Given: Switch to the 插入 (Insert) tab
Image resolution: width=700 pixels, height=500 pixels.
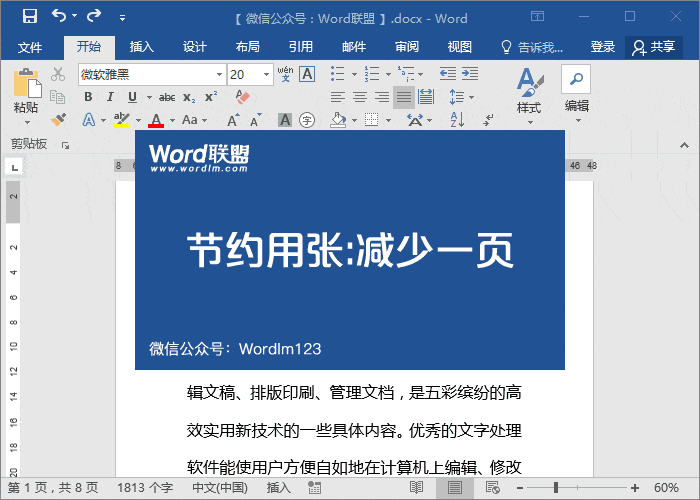Looking at the screenshot, I should 142,47.
